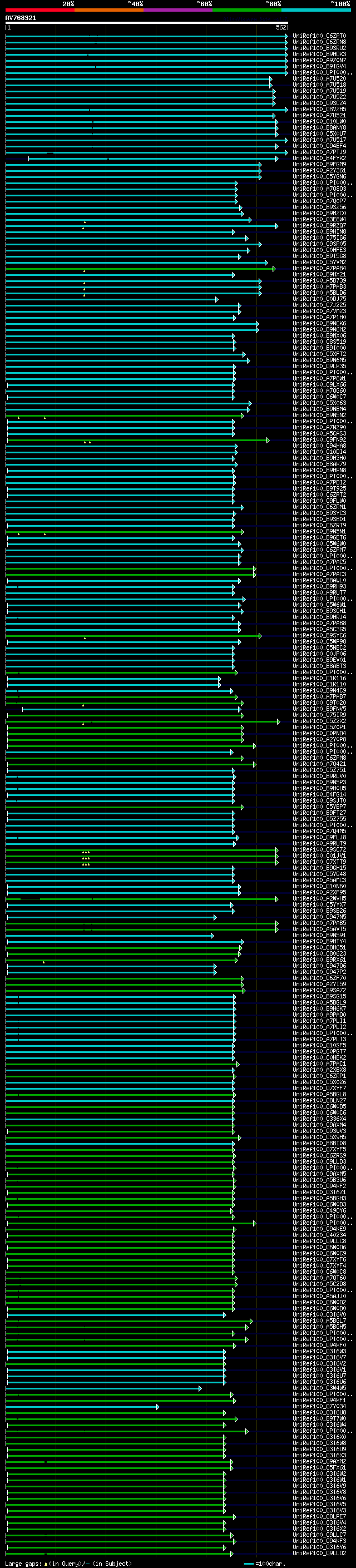Click the UniRef100_C0HFE3 label
The width and height of the screenshot is (356, 1568).
pyautogui.click(x=319, y=250)
